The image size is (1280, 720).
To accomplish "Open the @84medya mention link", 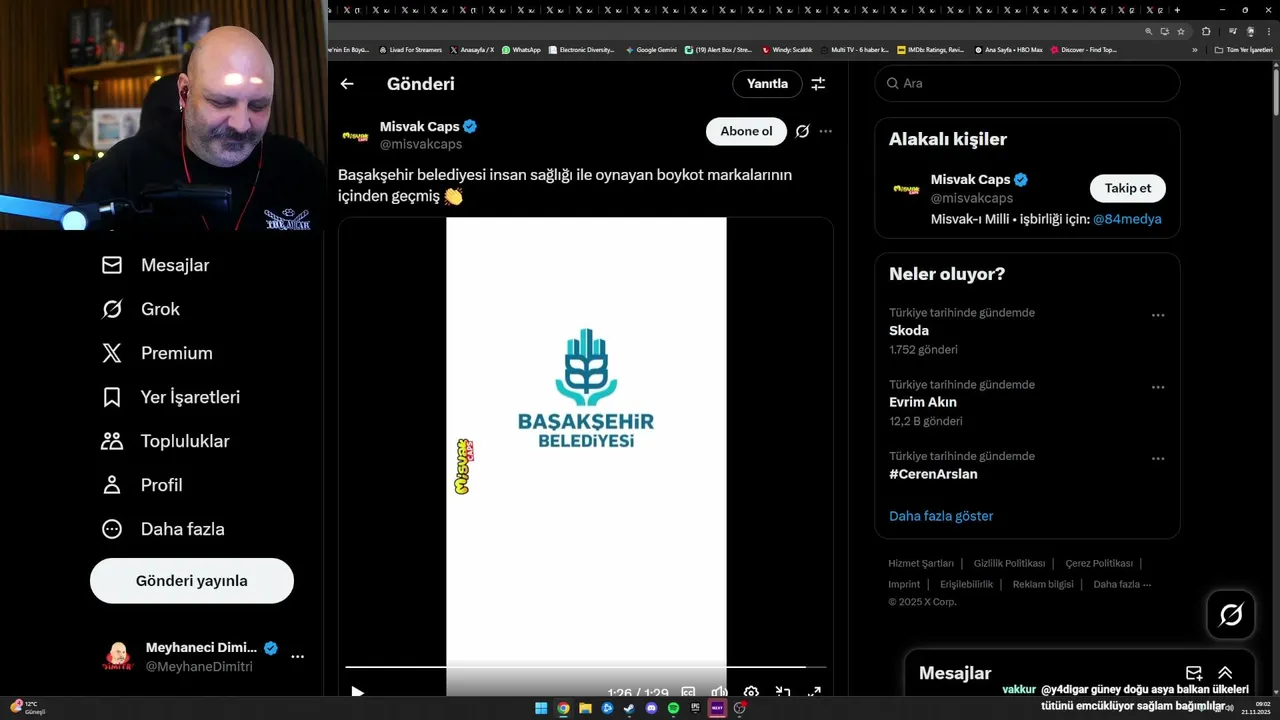I will [1127, 219].
